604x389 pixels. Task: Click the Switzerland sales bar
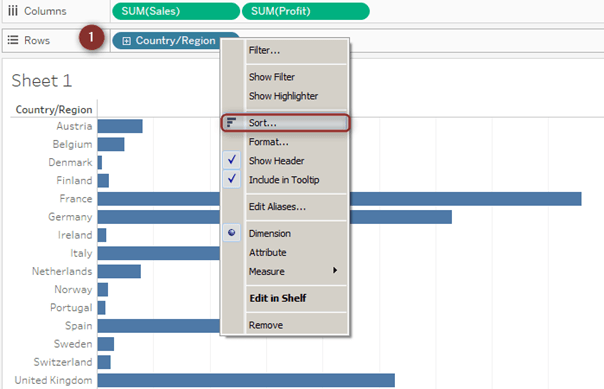point(104,362)
